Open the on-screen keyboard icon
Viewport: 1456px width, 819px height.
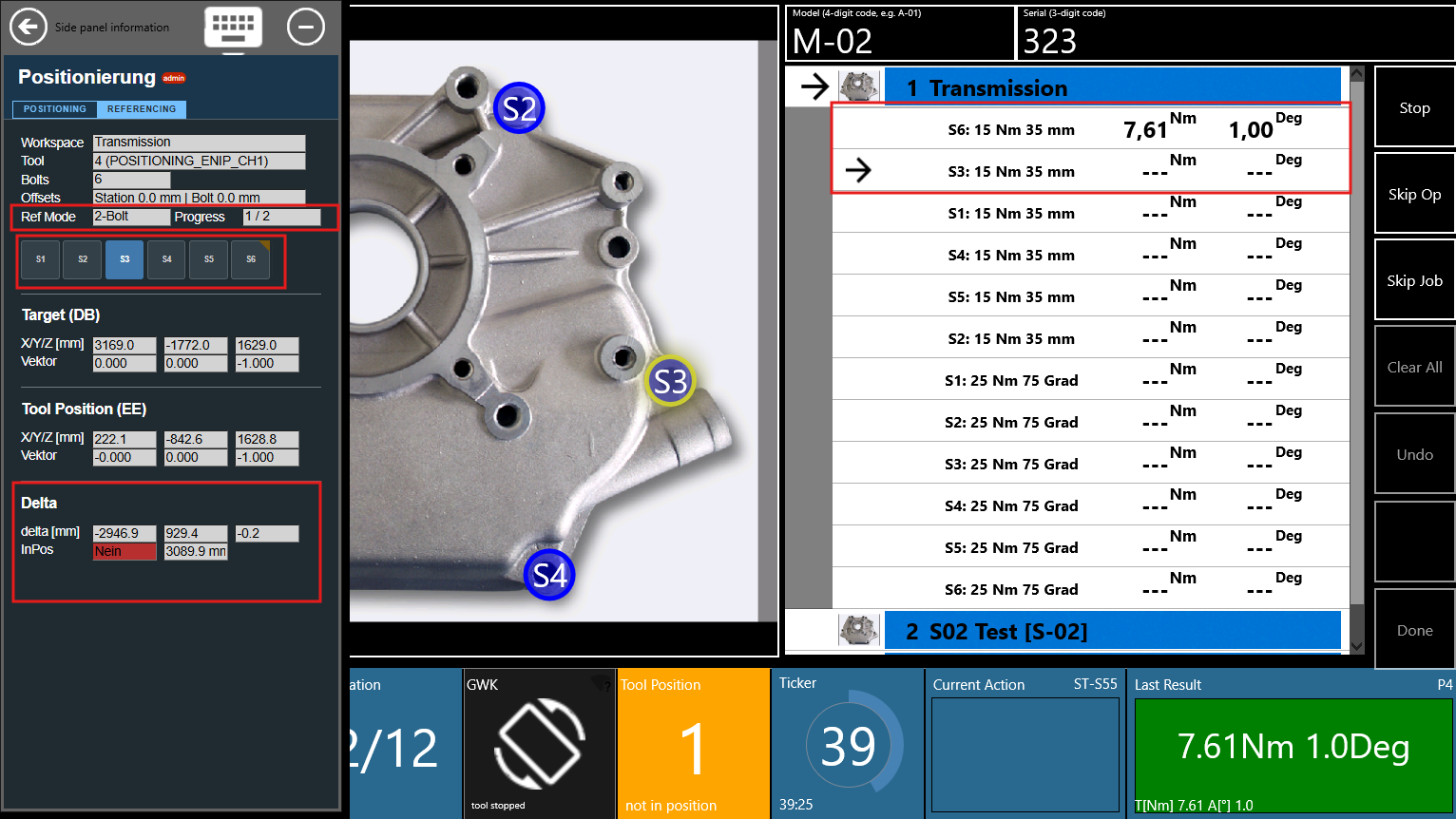click(x=233, y=27)
